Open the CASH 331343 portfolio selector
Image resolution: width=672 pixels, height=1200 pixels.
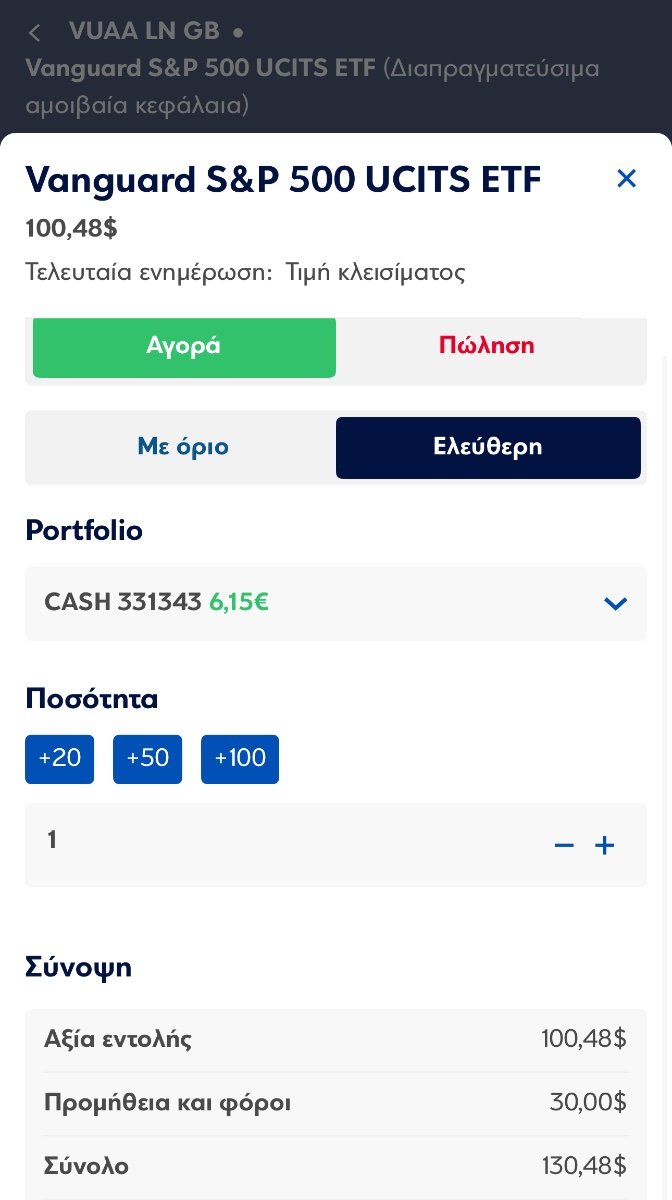[336, 603]
